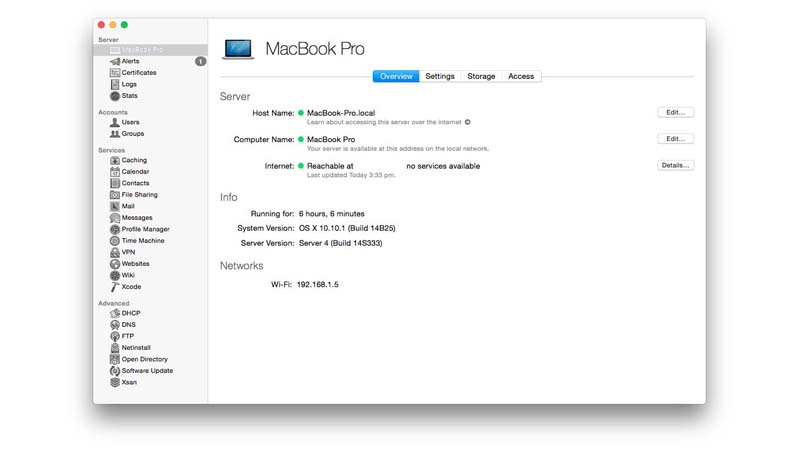The width and height of the screenshot is (800, 450).
Task: Select the Caching service icon
Action: pos(115,160)
